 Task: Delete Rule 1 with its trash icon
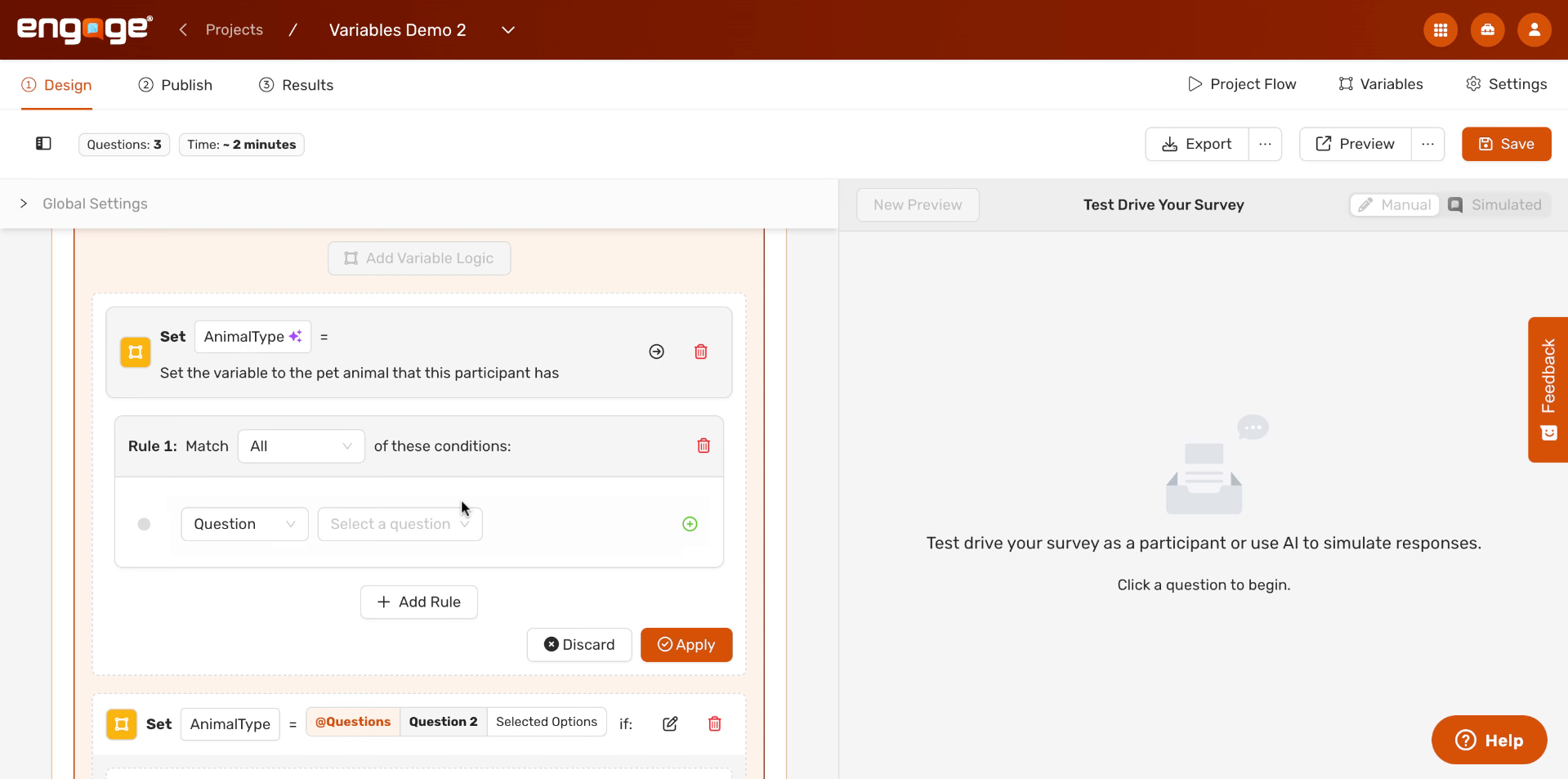tap(703, 445)
